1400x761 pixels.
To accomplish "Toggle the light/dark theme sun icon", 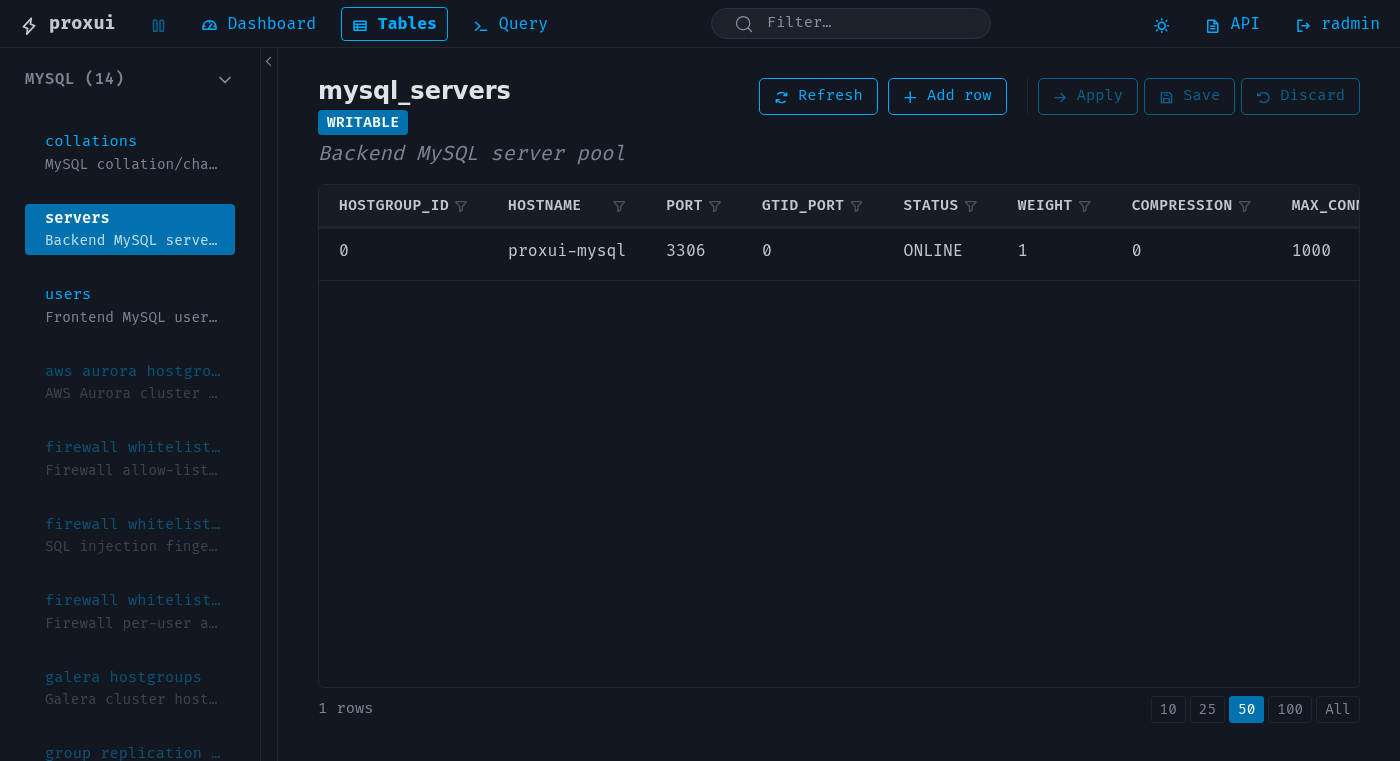I will [1161, 25].
